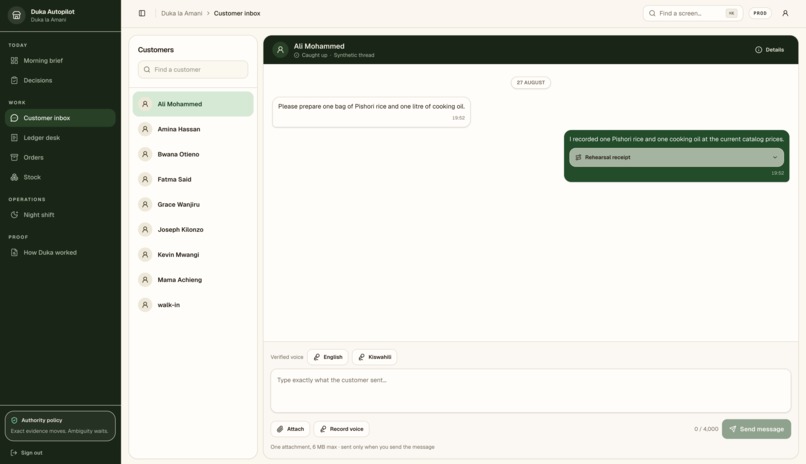Click Fatma Said's avatar icon
The image size is (806, 464).
[x=145, y=179]
